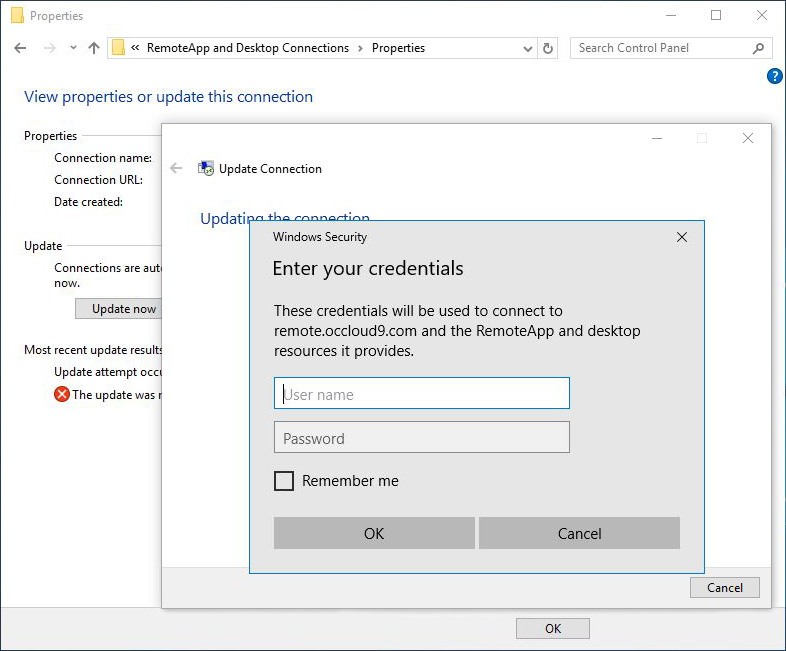The image size is (786, 651).
Task: Open recent locations dropdown arrow
Action: pos(73,48)
